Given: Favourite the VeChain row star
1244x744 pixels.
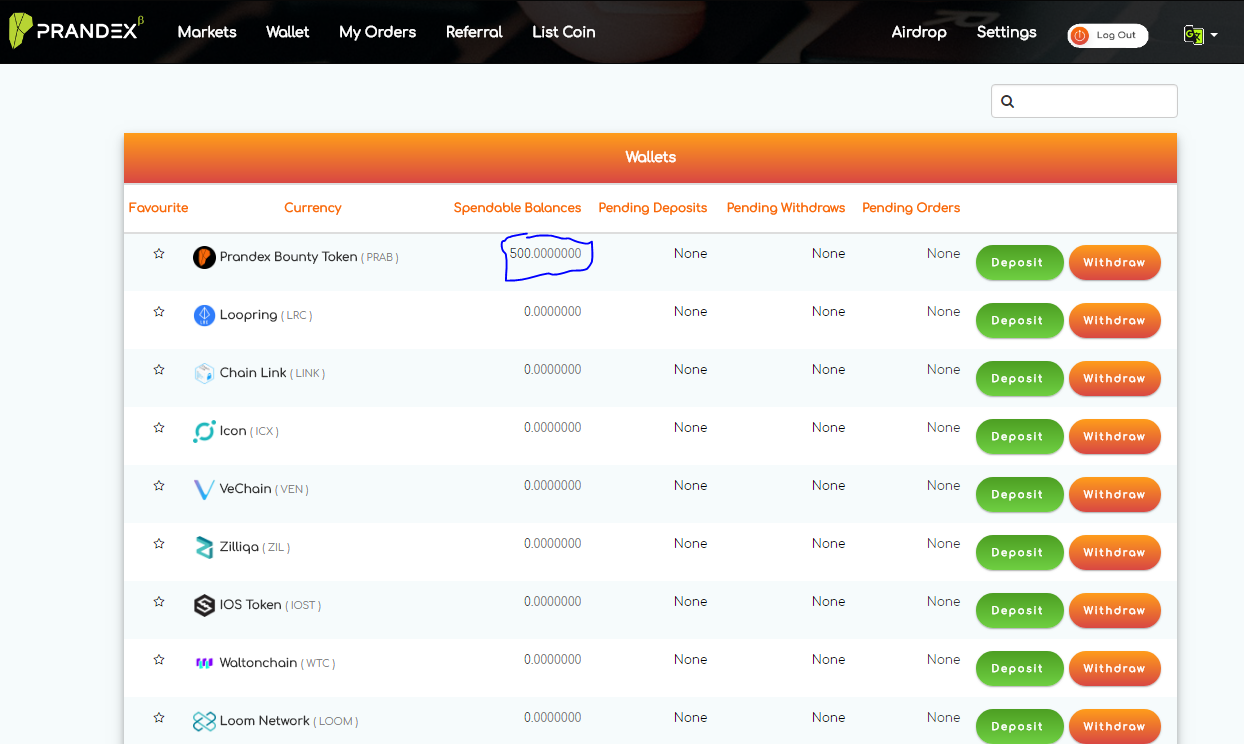Looking at the screenshot, I should pyautogui.click(x=158, y=486).
